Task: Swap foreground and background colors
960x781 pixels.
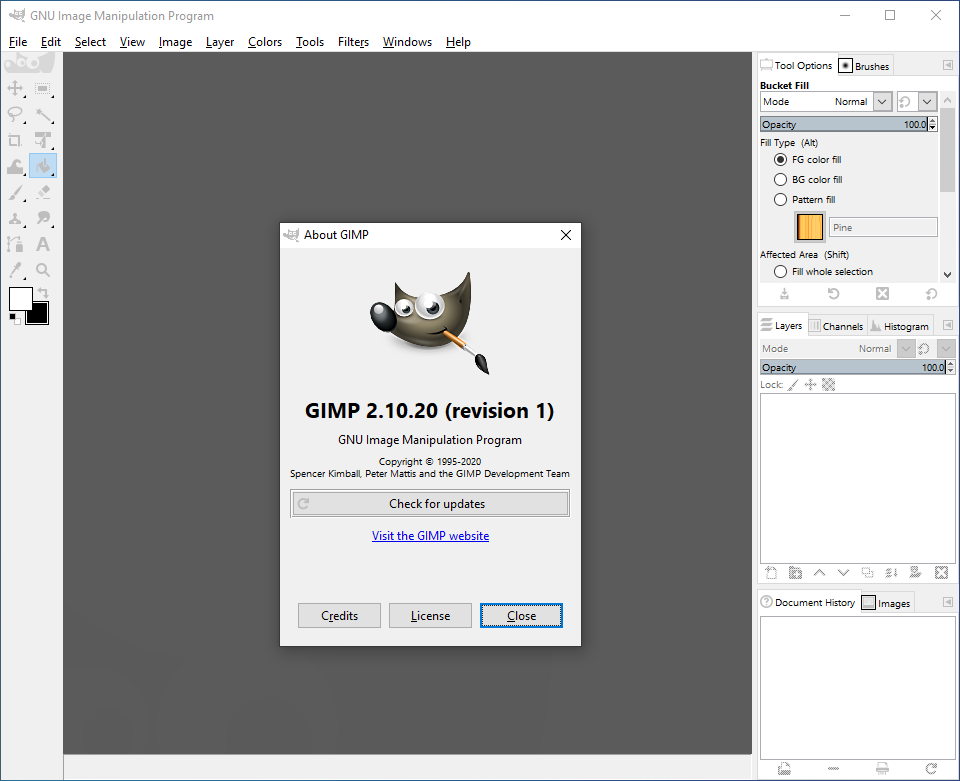Action: [43, 293]
